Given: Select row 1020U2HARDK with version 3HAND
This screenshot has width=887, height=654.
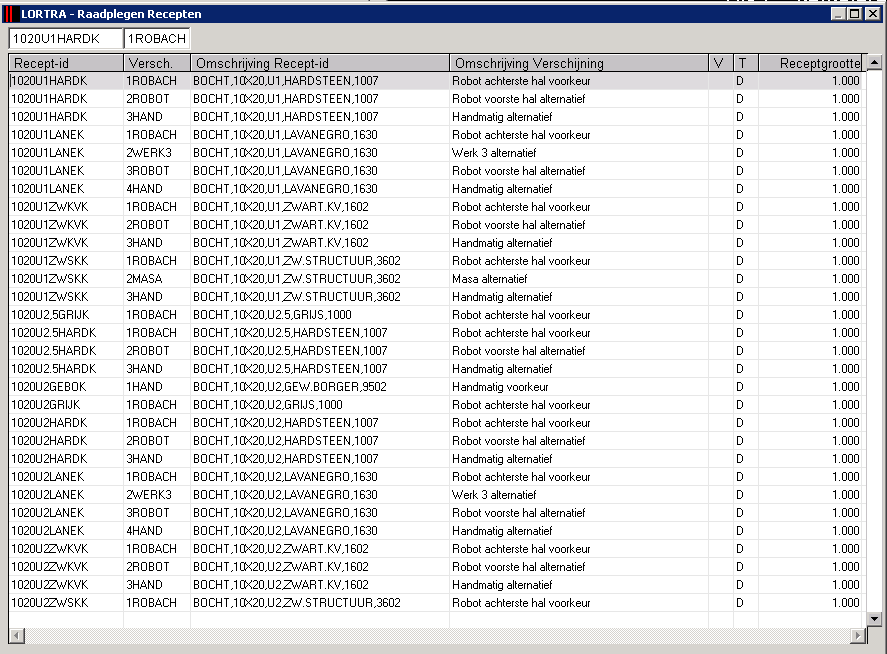Looking at the screenshot, I should (x=438, y=459).
